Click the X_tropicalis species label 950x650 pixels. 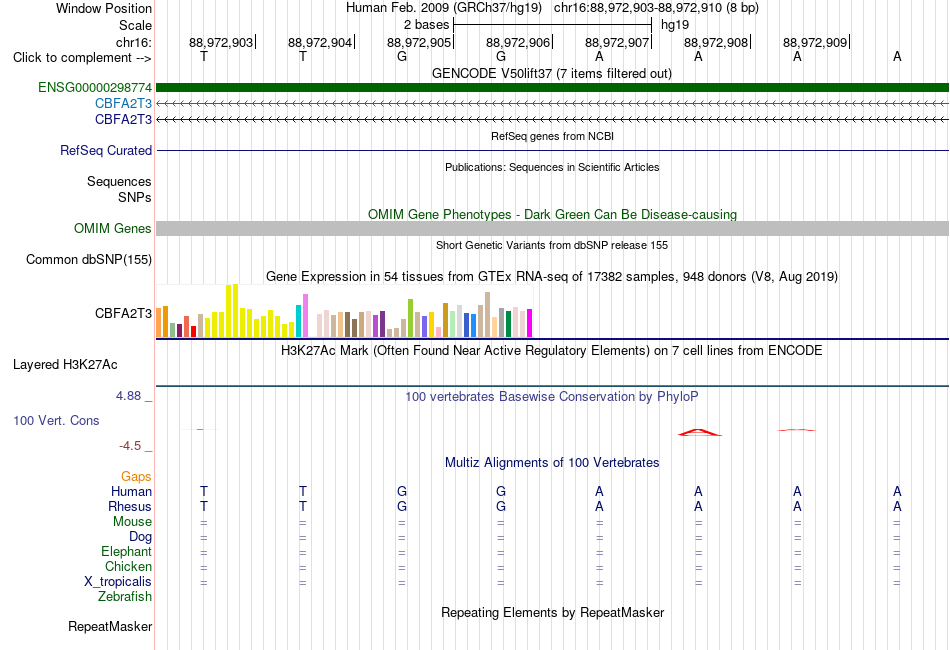[x=118, y=582]
